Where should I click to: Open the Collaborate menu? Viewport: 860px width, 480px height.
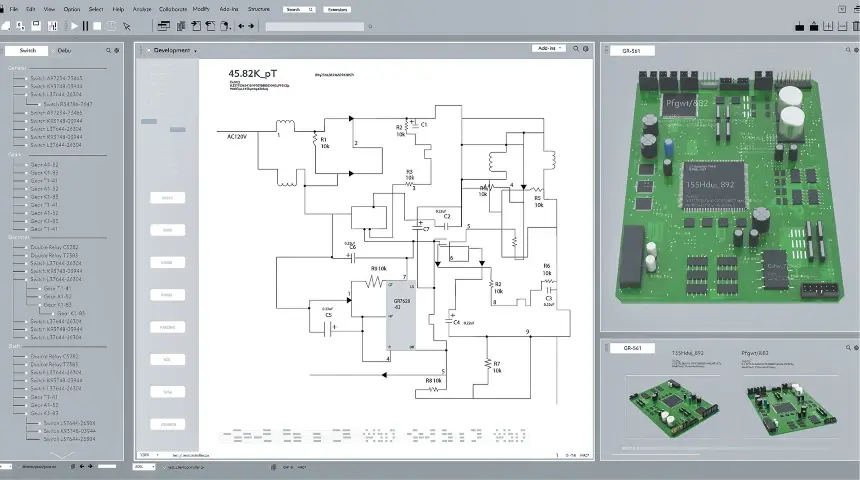click(x=172, y=8)
